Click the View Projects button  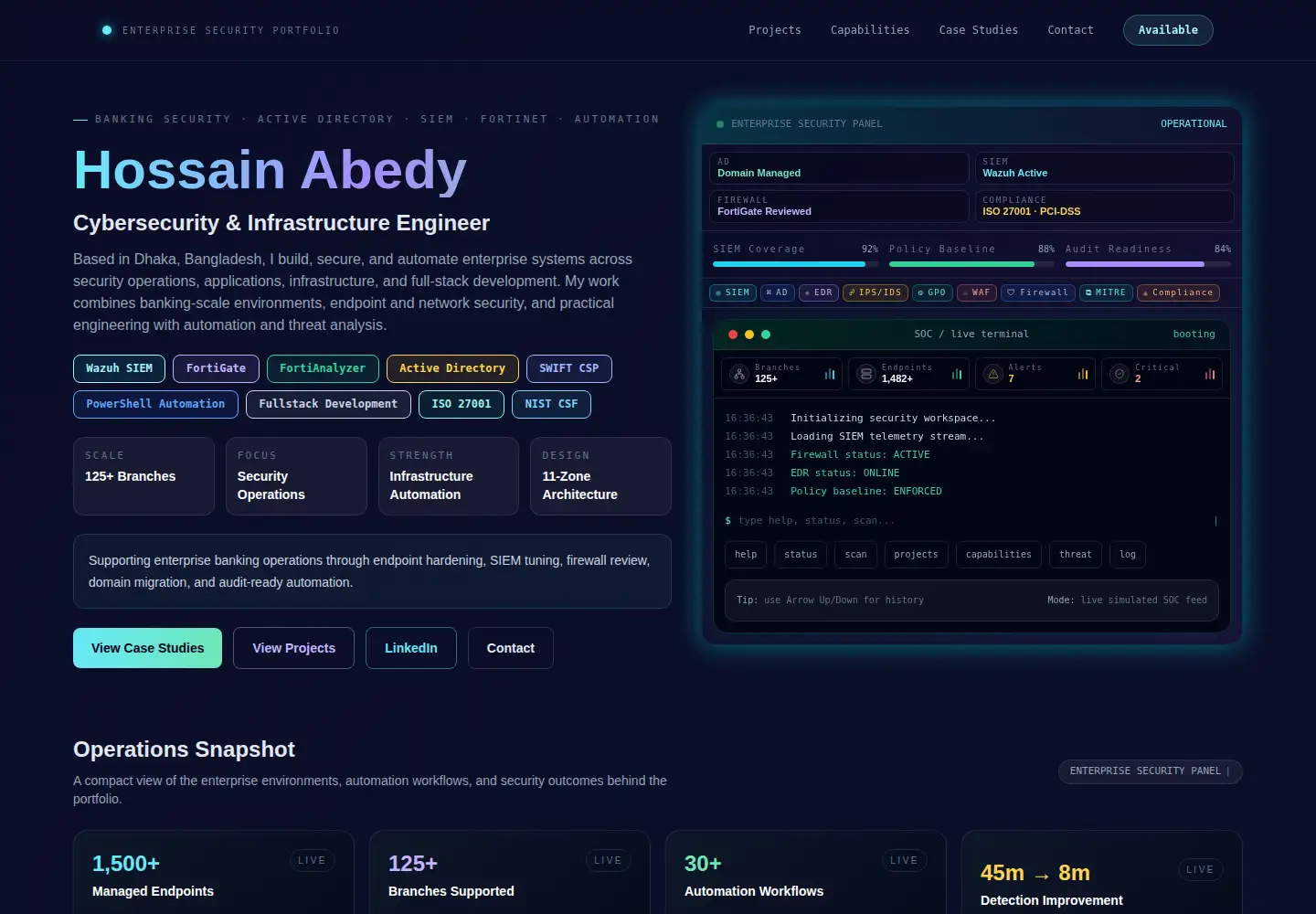[293, 648]
